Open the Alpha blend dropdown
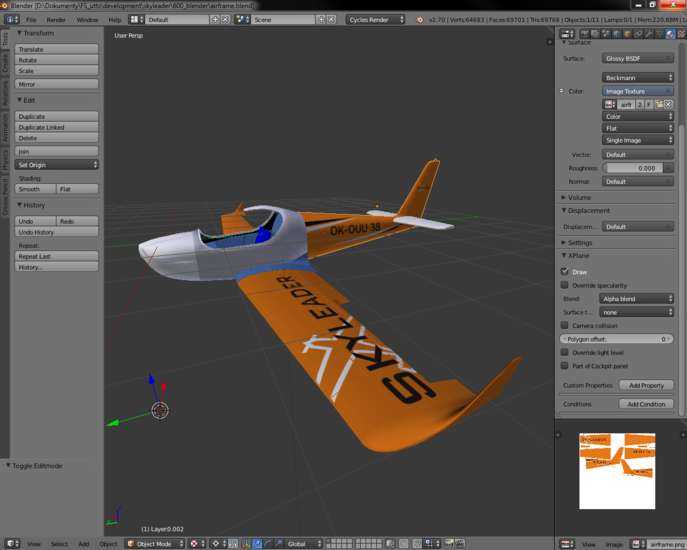Viewport: 687px width, 550px height. tap(636, 299)
